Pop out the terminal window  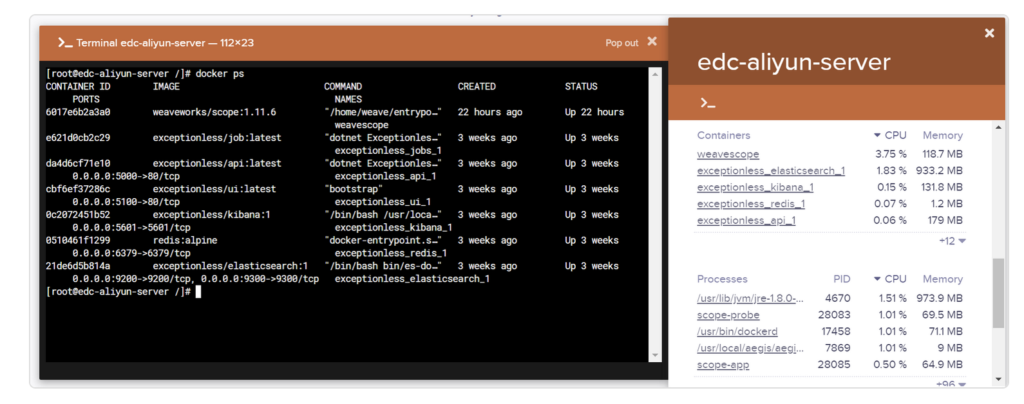tap(622, 42)
